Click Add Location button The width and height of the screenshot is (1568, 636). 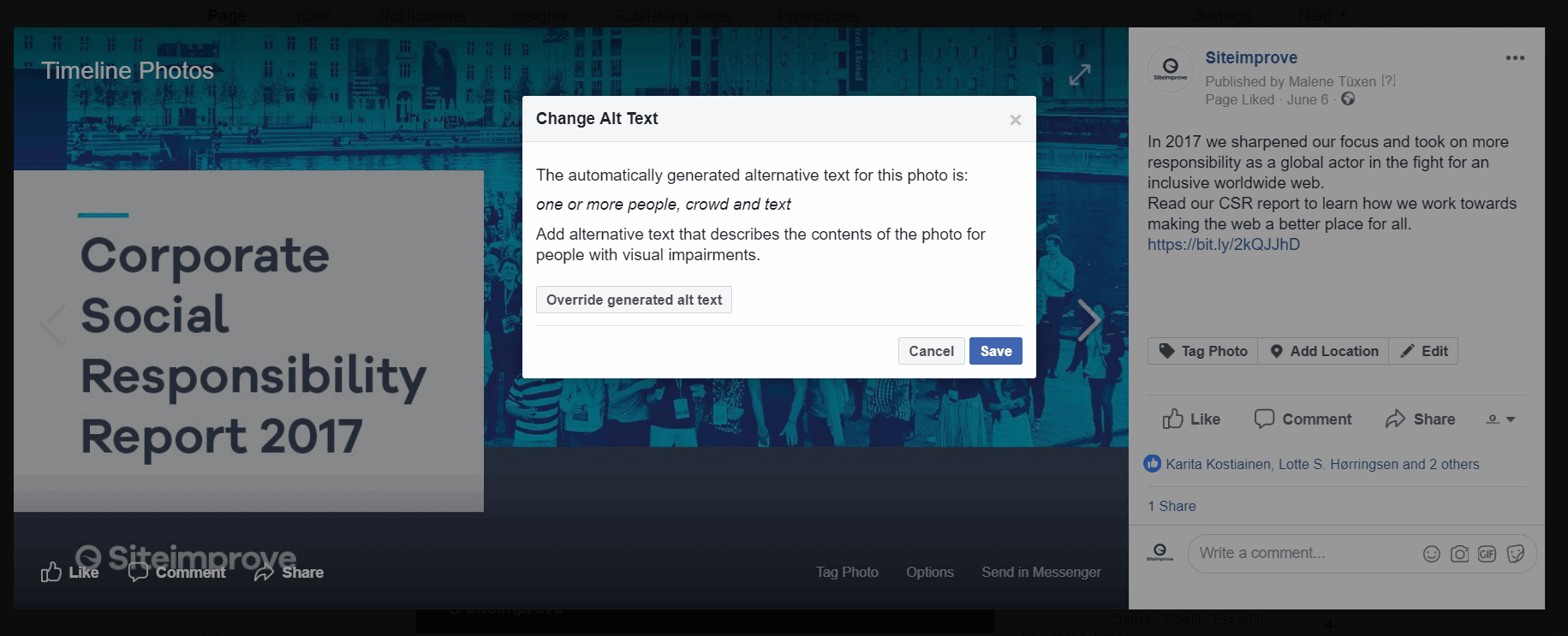pyautogui.click(x=1323, y=351)
